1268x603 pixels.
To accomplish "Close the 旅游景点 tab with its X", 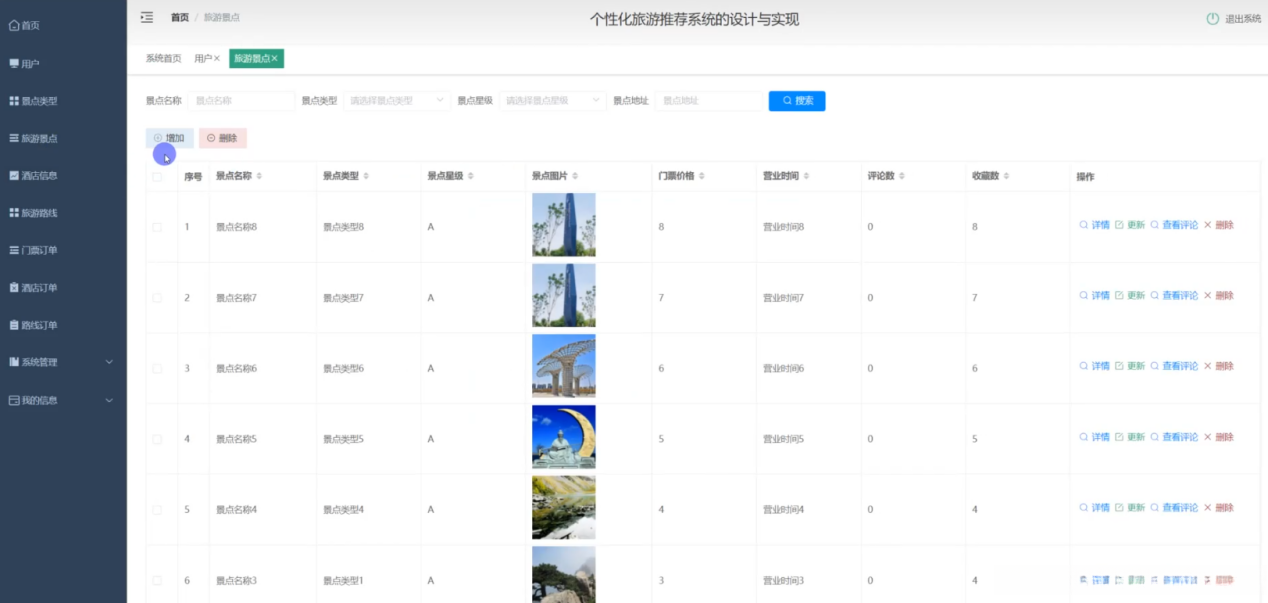I will (275, 59).
